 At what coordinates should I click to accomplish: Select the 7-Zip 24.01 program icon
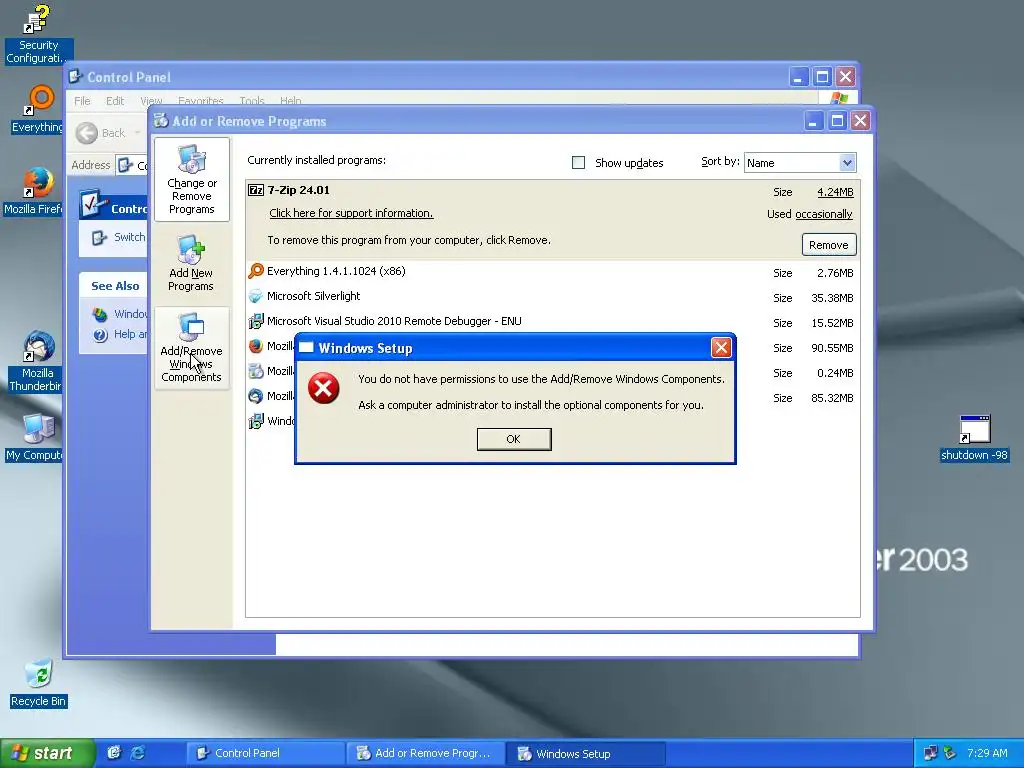click(255, 190)
